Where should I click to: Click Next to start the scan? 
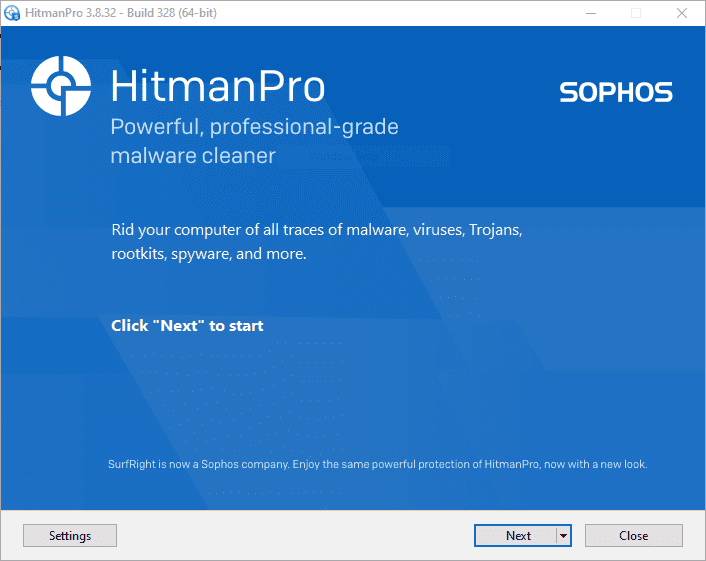pyautogui.click(x=515, y=535)
